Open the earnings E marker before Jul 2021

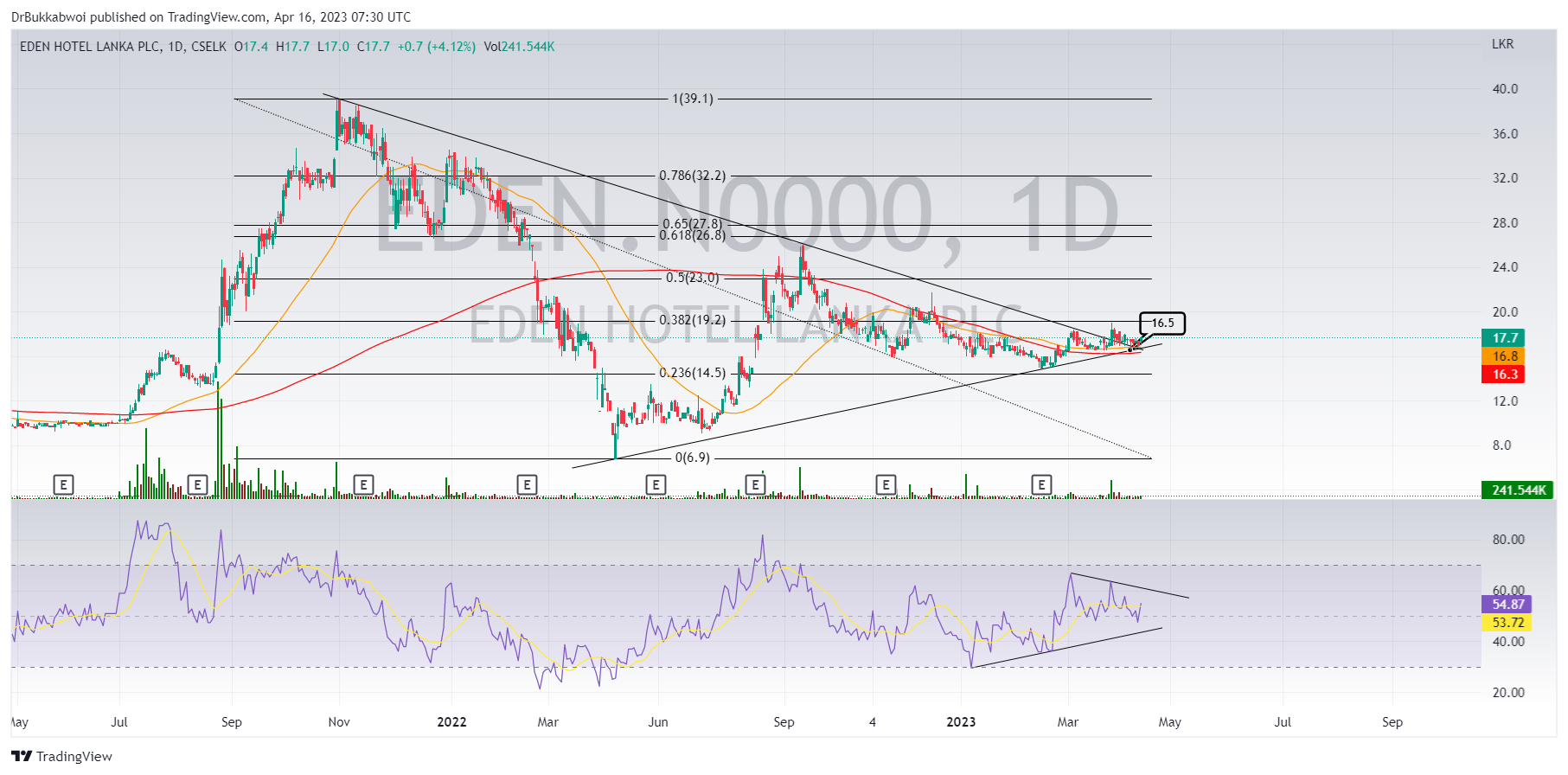pos(63,484)
